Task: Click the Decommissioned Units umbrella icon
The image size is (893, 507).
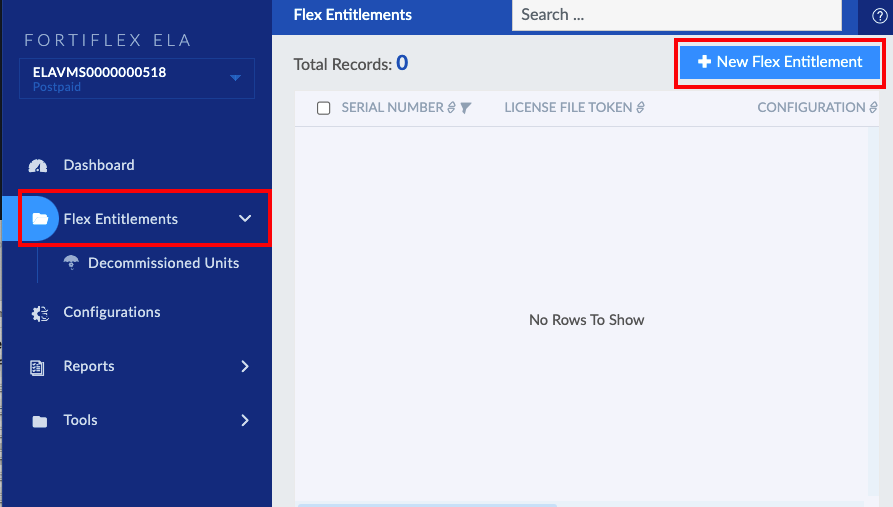Action: 71,263
